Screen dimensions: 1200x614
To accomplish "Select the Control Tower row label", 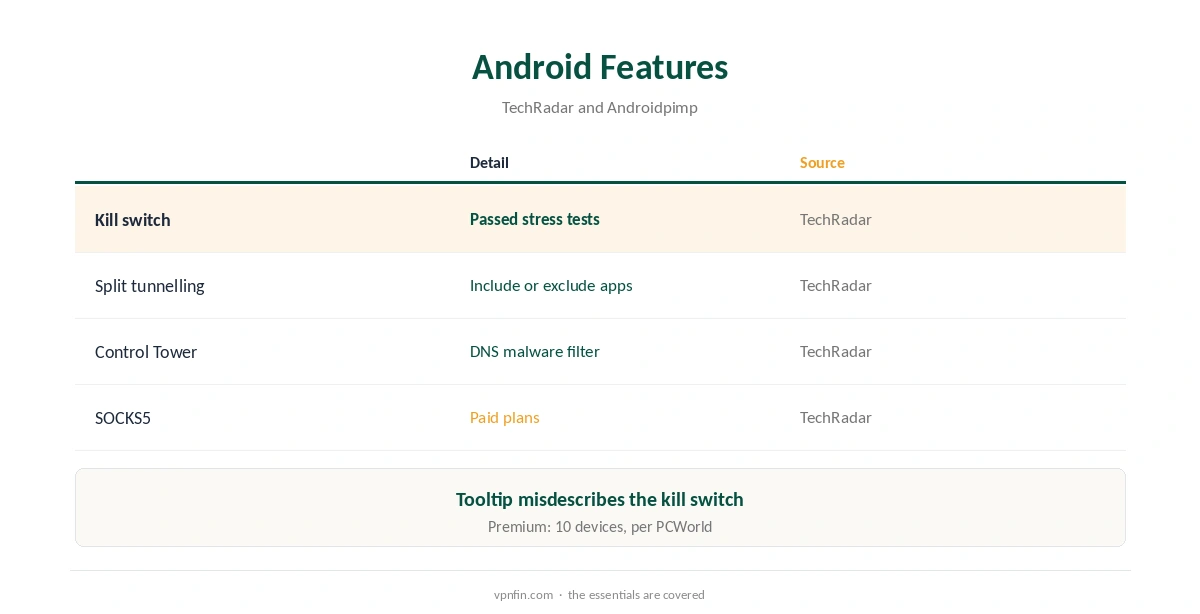I will [x=146, y=352].
